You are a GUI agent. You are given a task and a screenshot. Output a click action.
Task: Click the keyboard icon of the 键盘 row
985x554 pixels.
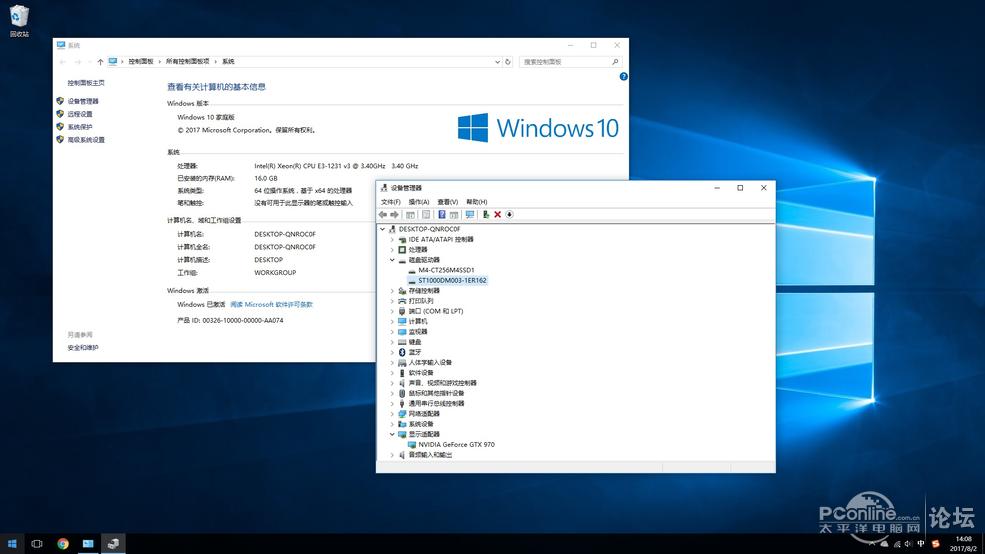click(x=402, y=342)
